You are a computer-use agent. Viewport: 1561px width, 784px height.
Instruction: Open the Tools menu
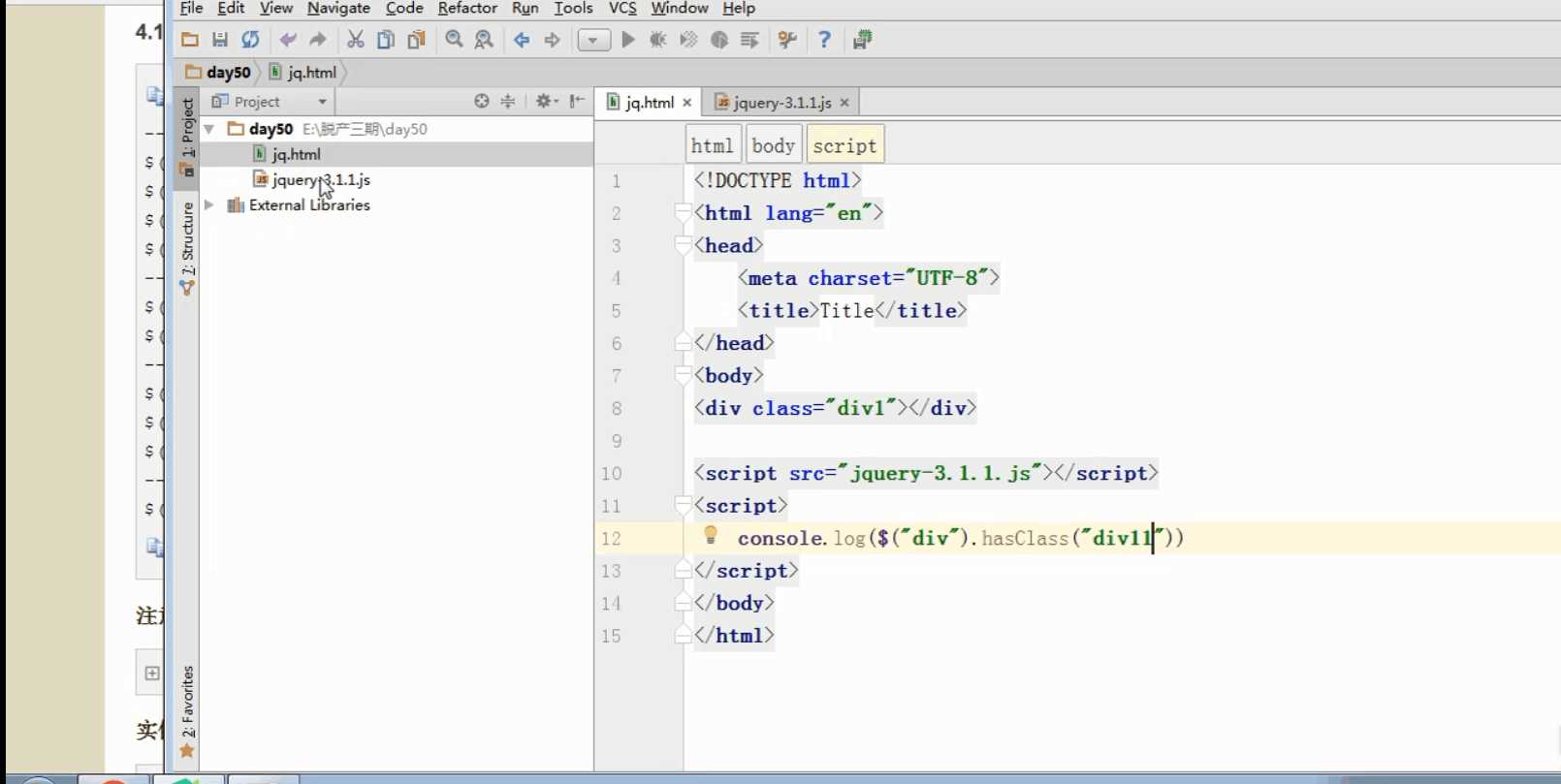[573, 8]
